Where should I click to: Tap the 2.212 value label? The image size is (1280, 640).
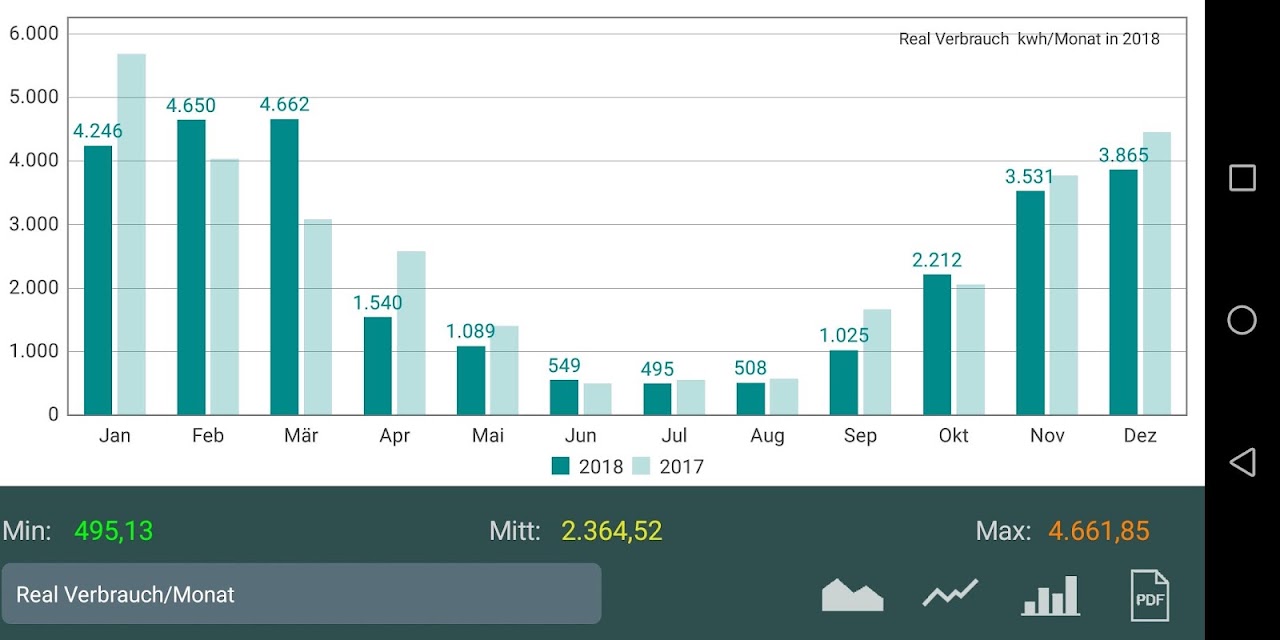[937, 260]
